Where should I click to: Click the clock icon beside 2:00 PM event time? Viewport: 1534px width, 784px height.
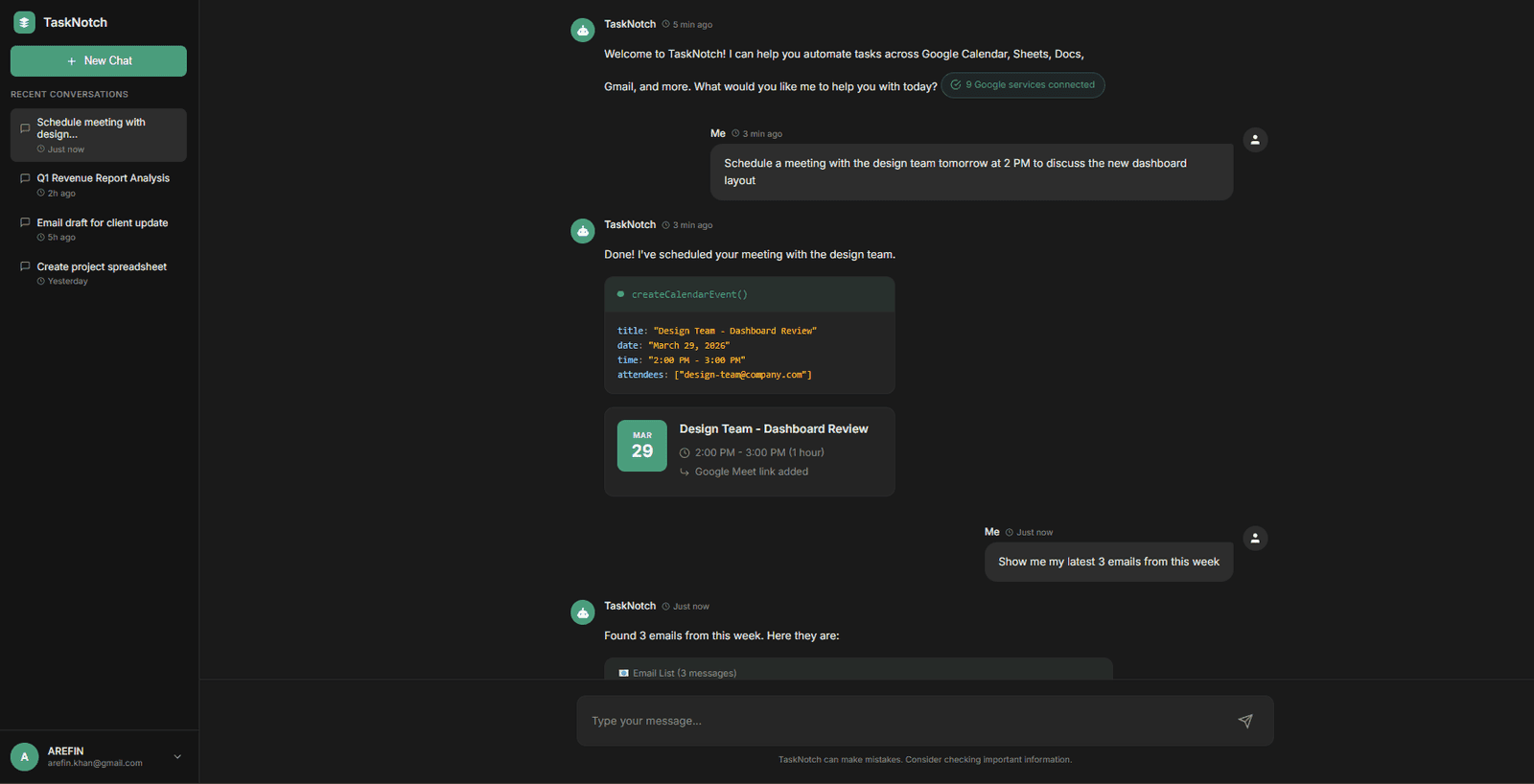(x=685, y=453)
